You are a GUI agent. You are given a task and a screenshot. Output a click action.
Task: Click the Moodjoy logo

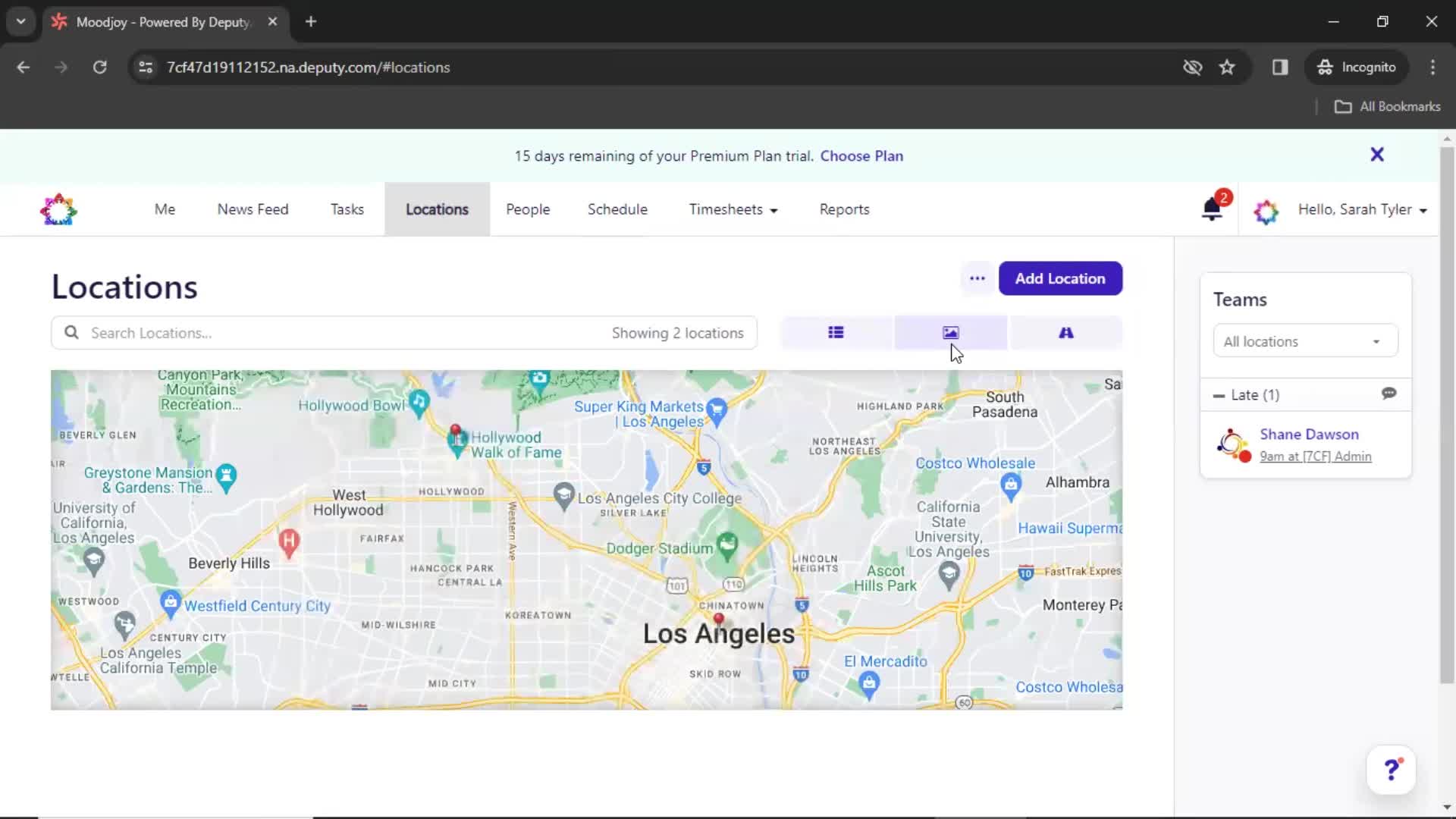[x=58, y=209]
